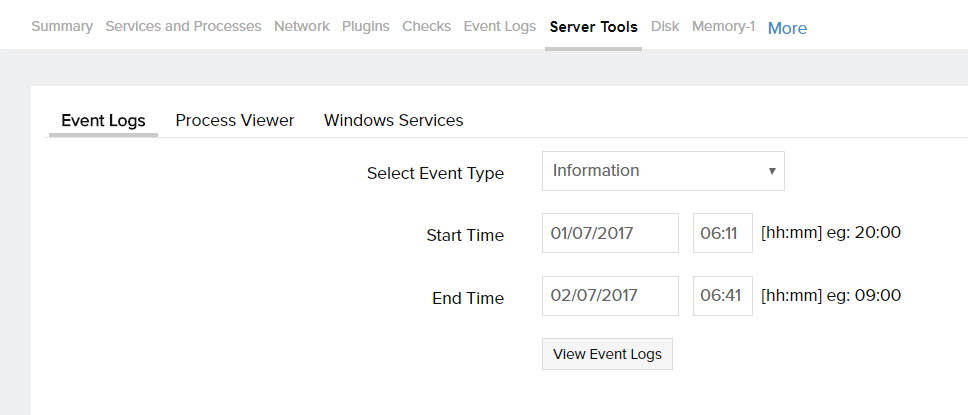The height and width of the screenshot is (415, 968).
Task: Expand the More tabs link
Action: click(x=787, y=28)
